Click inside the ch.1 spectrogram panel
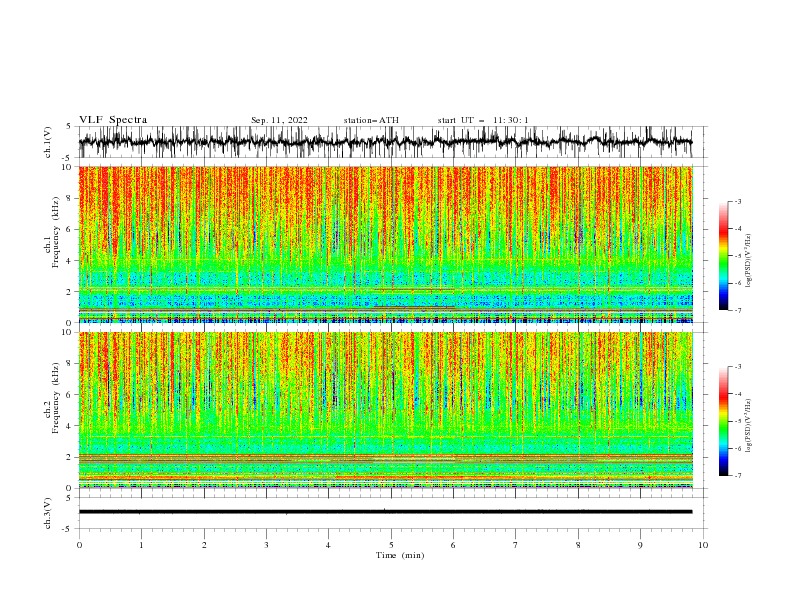Image resolution: width=792 pixels, height=612 pixels. pos(385,244)
